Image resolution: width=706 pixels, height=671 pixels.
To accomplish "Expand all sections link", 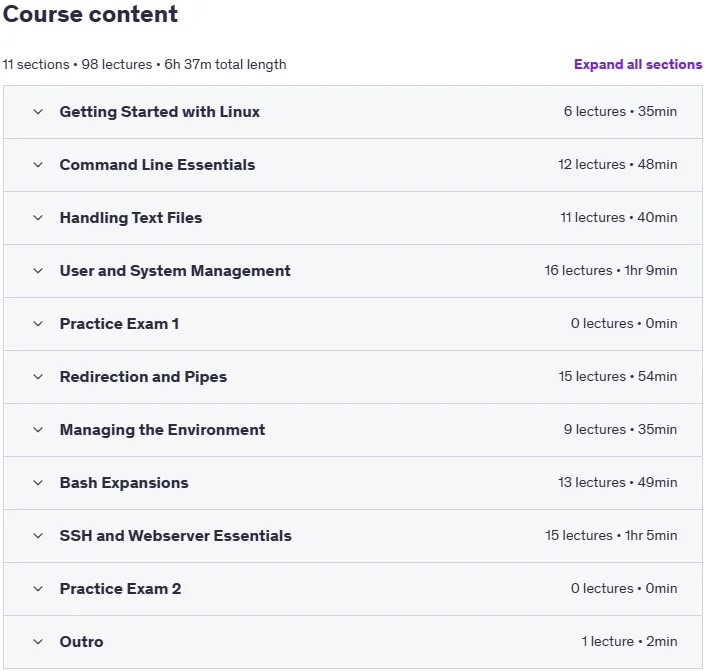I will pyautogui.click(x=638, y=64).
